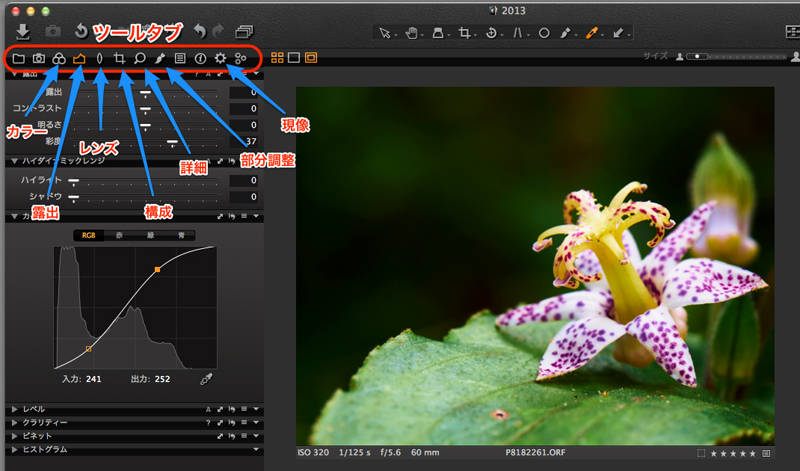The image size is (800, 471).
Task: Switch viewer to grid multi-view mode
Action: click(277, 57)
